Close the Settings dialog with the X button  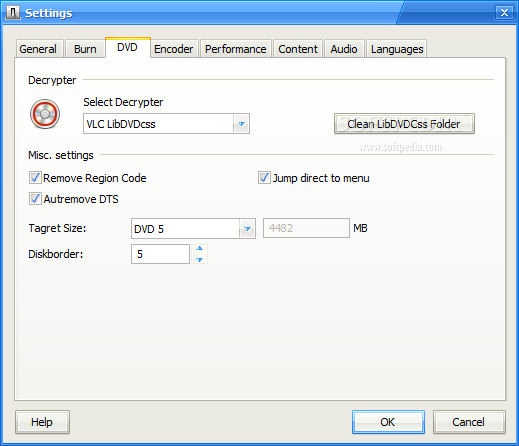point(504,13)
